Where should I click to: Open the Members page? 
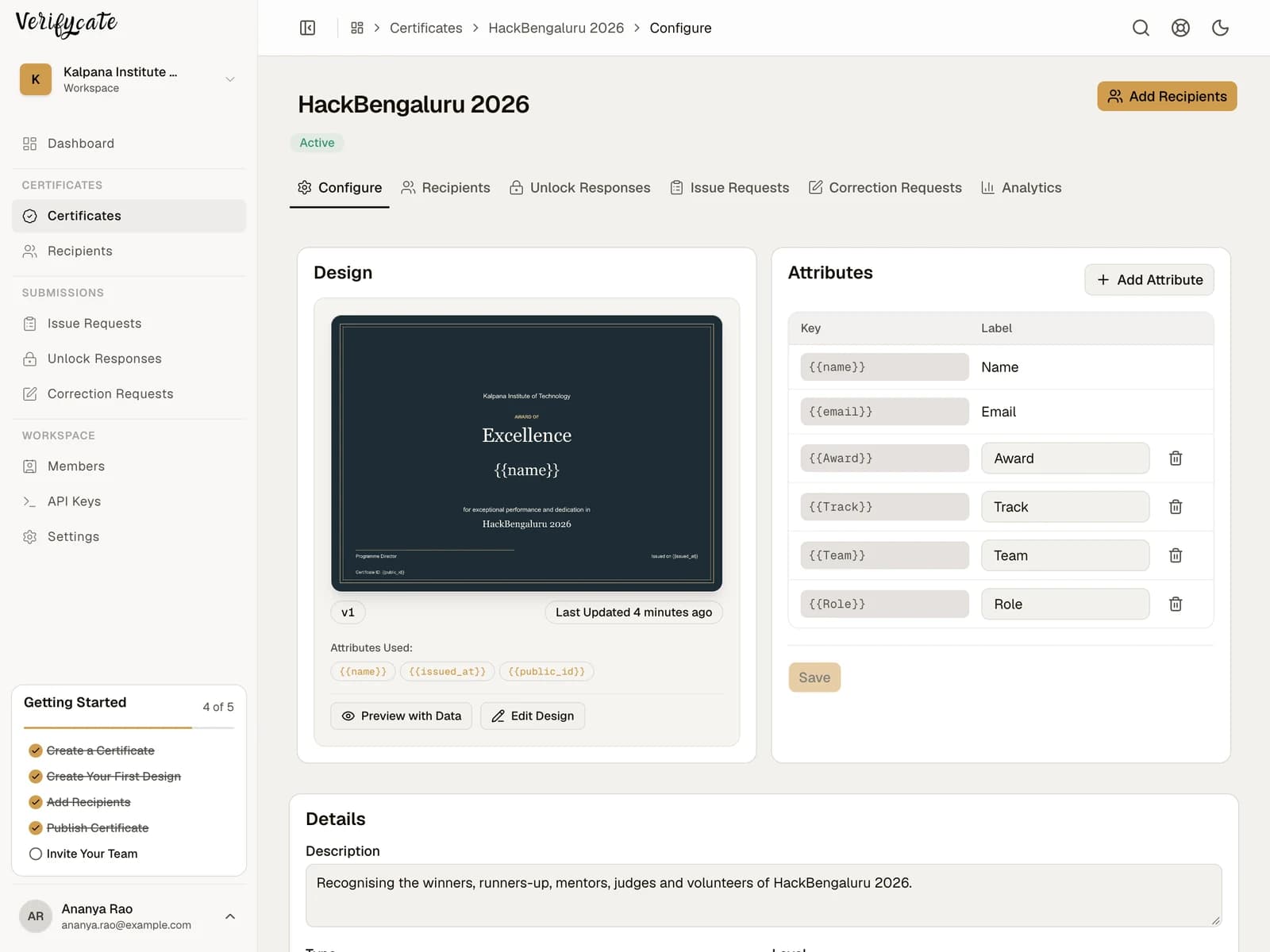tap(129, 466)
